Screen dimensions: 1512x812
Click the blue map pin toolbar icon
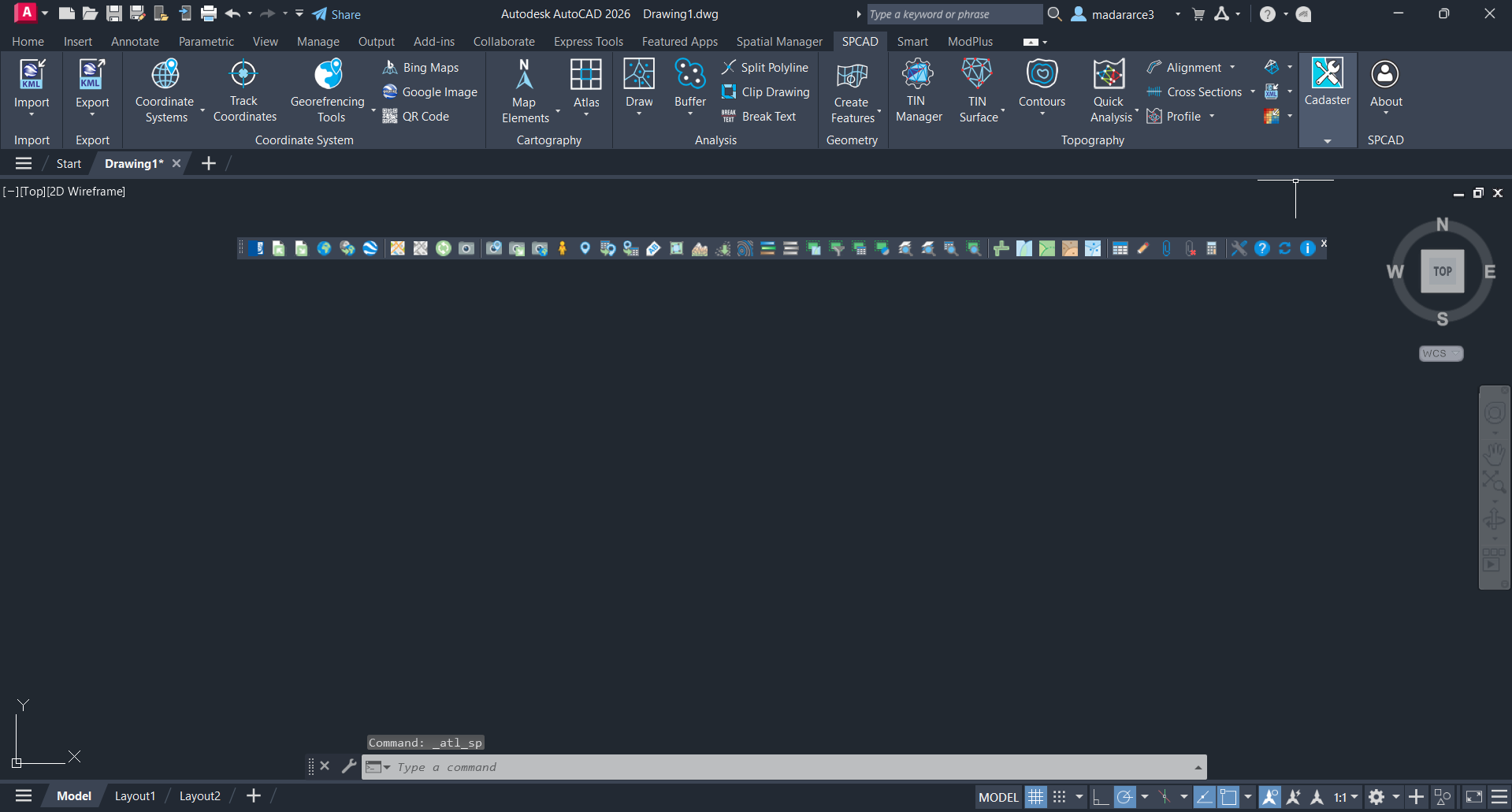click(x=585, y=249)
